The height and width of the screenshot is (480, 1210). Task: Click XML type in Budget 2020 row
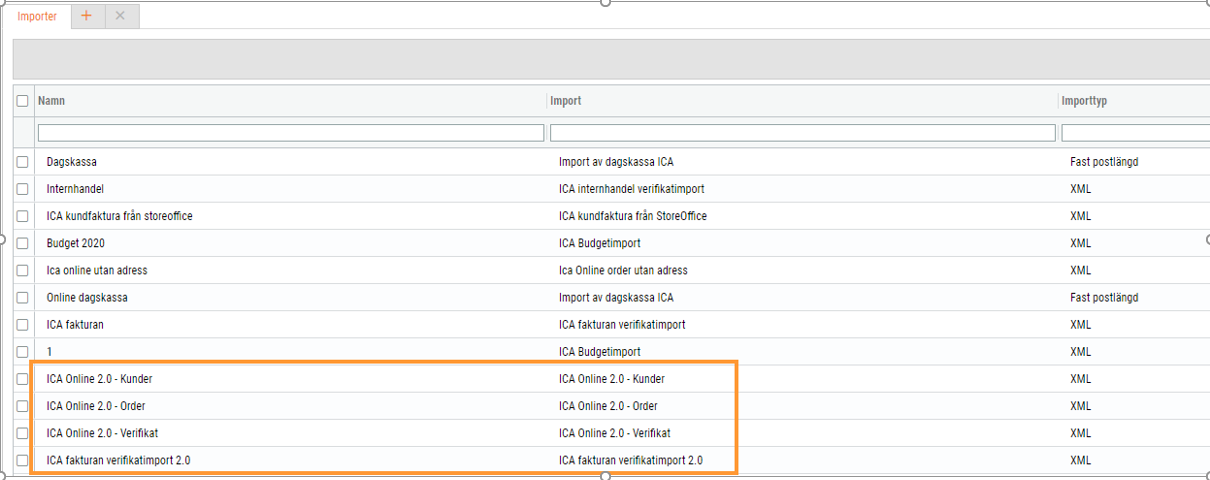pos(1080,243)
